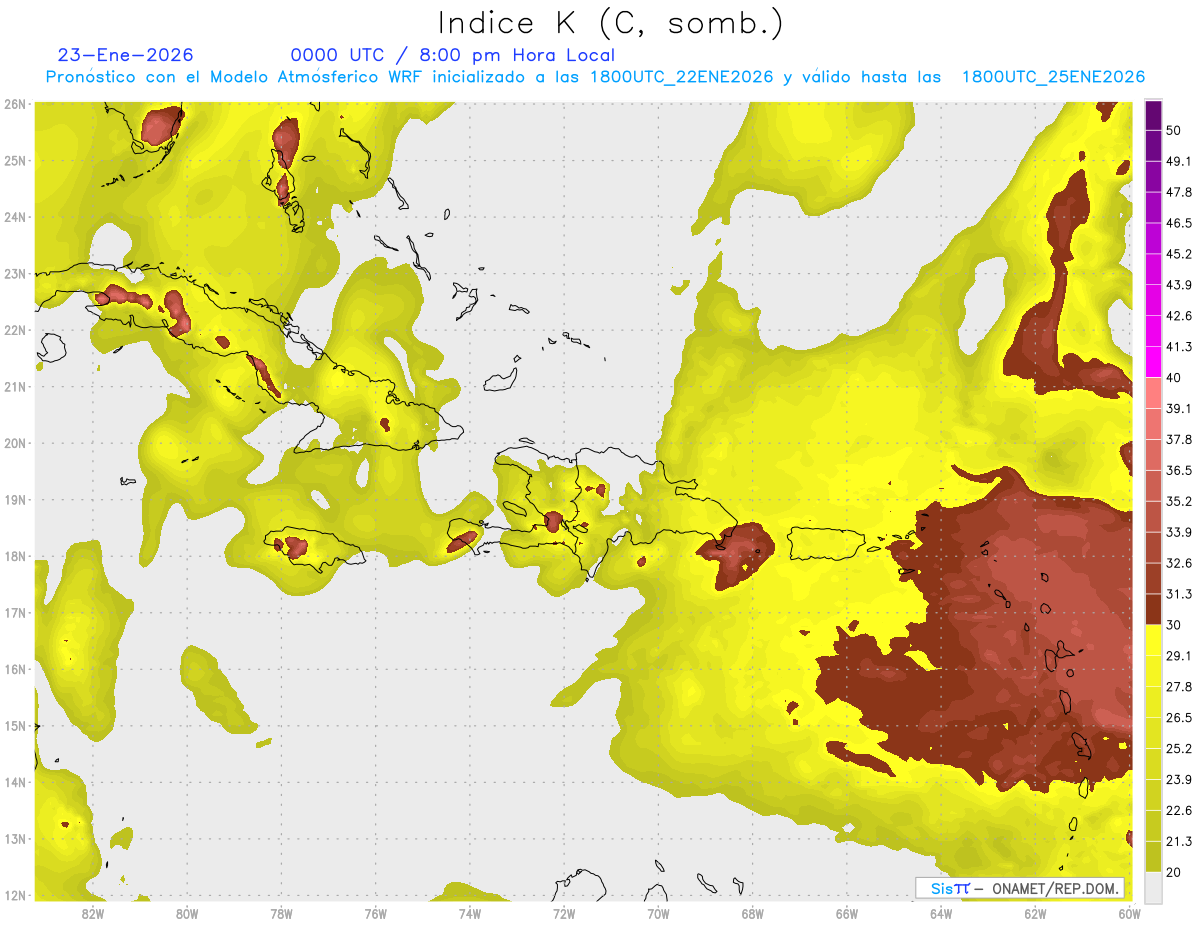The width and height of the screenshot is (1200, 927).
Task: Click the legend value '42.6'
Action: 1178,316
